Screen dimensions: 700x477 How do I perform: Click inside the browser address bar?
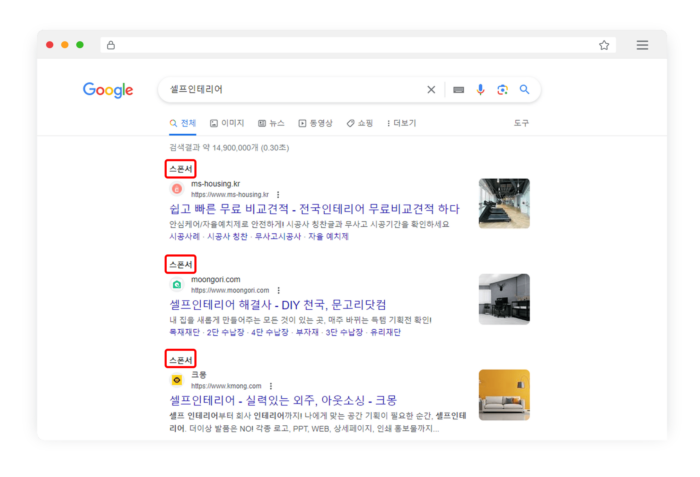point(358,45)
